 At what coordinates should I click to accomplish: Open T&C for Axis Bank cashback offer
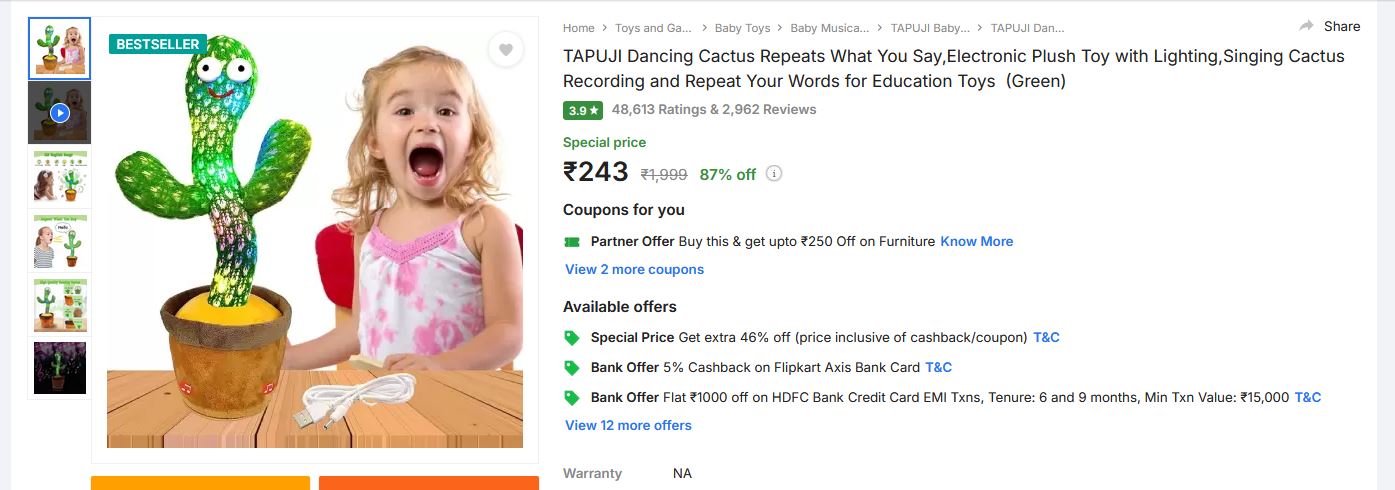coord(938,367)
